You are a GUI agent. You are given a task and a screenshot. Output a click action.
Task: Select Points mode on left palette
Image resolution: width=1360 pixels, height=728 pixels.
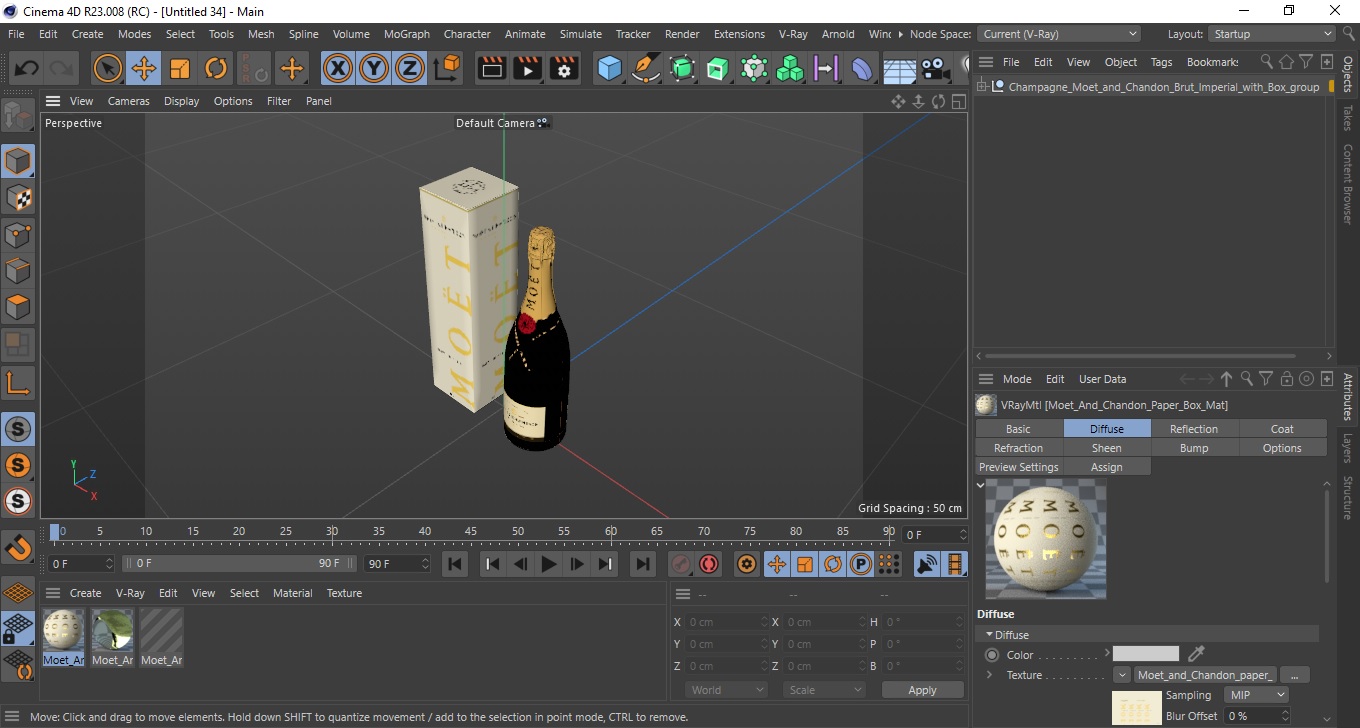tap(18, 235)
